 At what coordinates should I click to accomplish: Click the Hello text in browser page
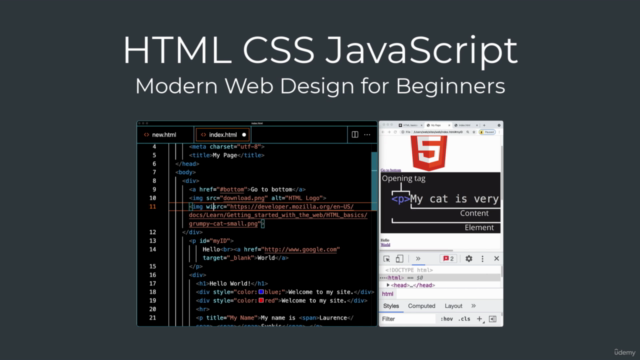(385, 240)
